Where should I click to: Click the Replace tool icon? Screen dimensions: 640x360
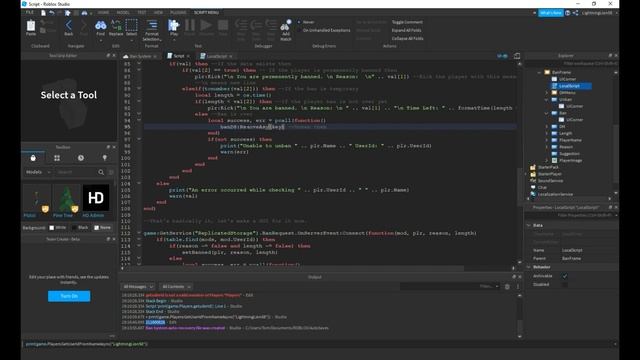[x=116, y=26]
